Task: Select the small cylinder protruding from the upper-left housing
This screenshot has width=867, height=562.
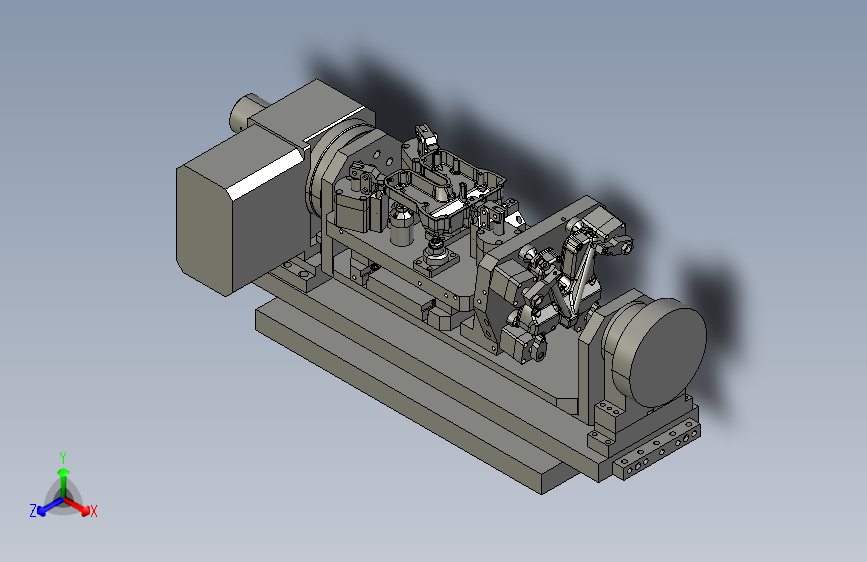Action: [247, 113]
